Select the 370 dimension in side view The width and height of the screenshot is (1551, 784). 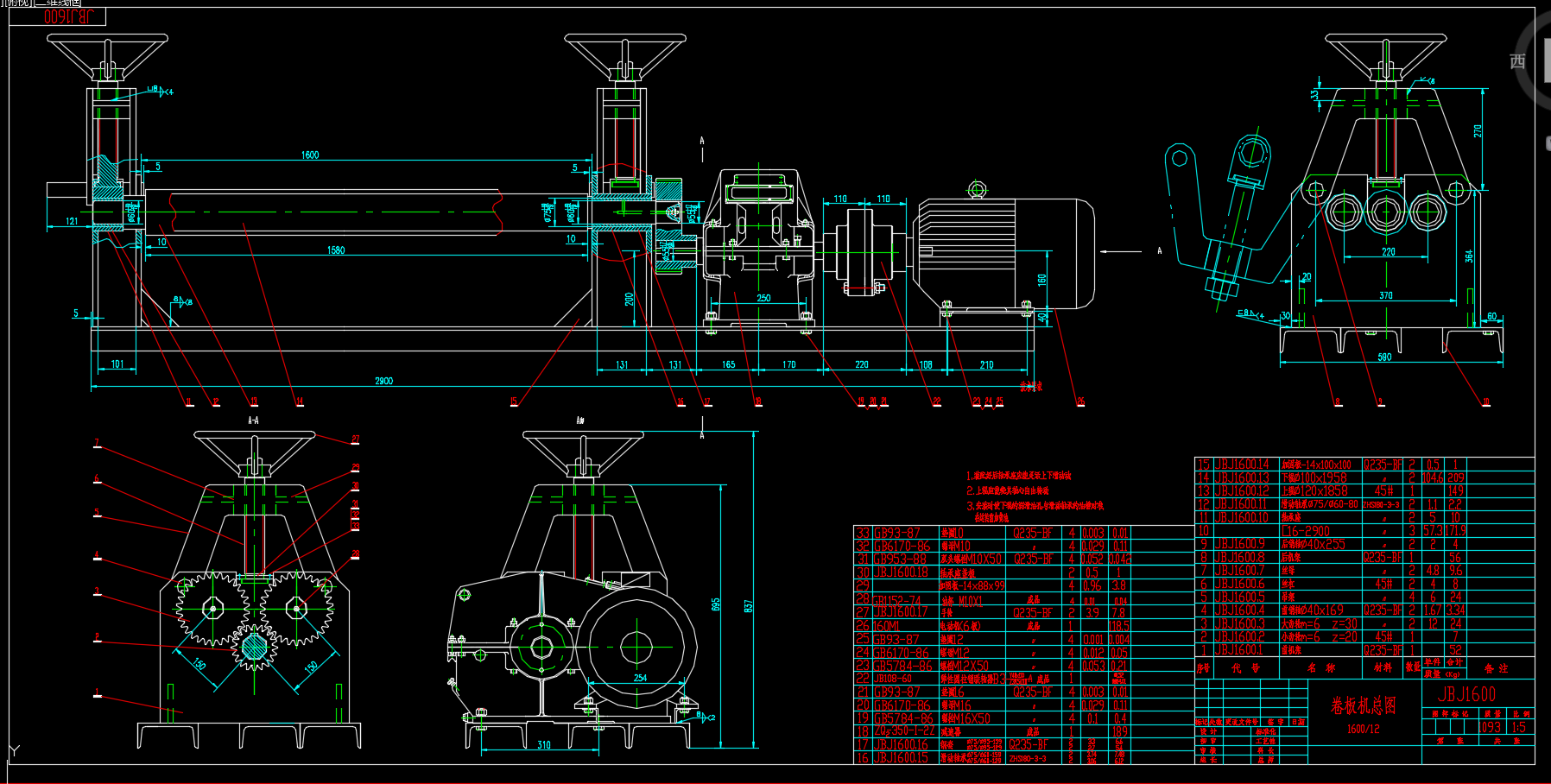point(1385,295)
